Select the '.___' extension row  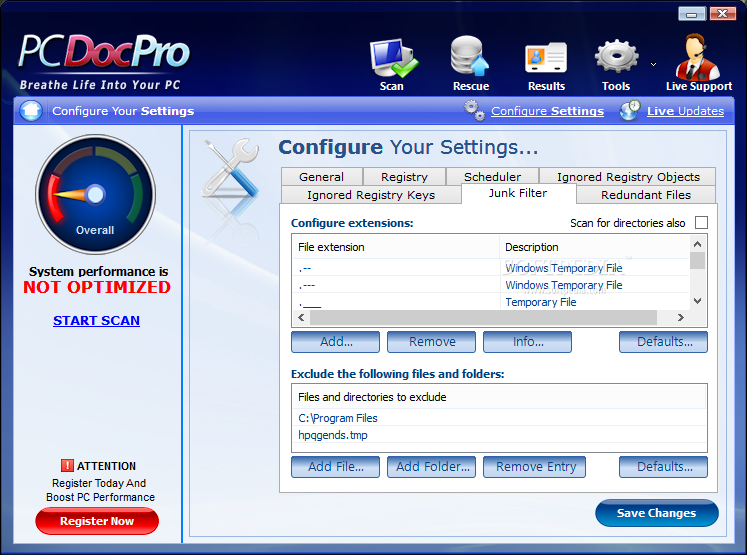[x=491, y=302]
